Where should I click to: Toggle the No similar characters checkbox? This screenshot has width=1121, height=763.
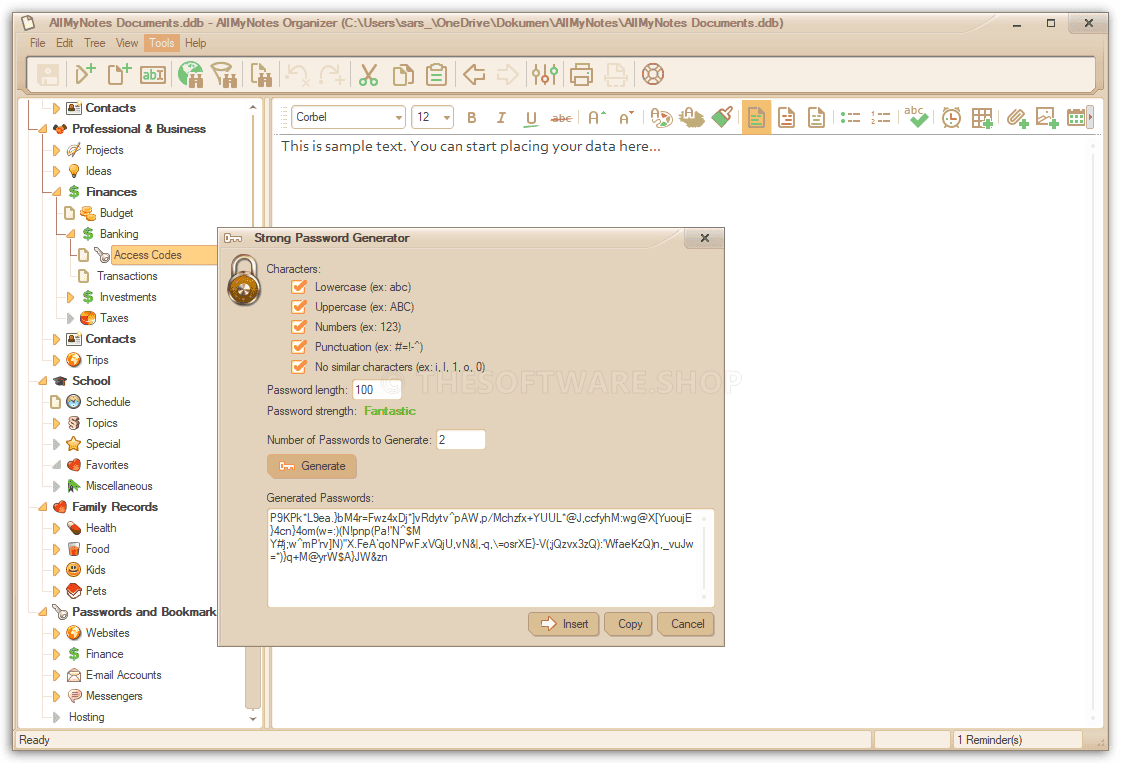[x=299, y=368]
